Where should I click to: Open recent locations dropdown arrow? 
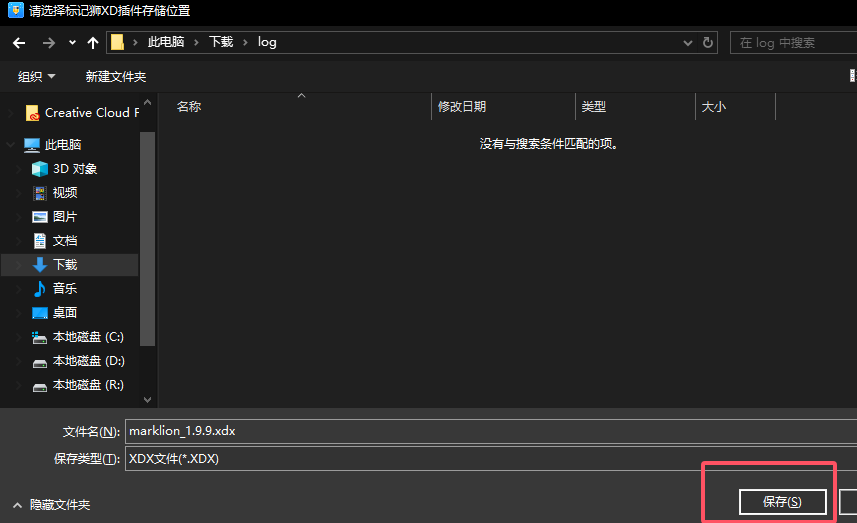pyautogui.click(x=72, y=43)
